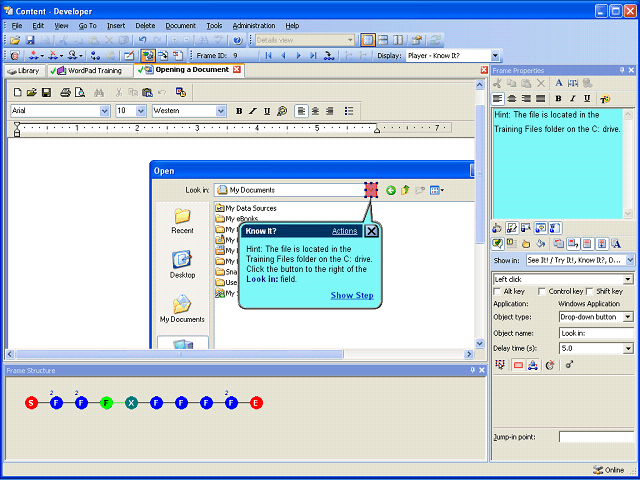The width and height of the screenshot is (640, 480).
Task: Click the WordPad bullets icon in screenshot
Action: 349,111
